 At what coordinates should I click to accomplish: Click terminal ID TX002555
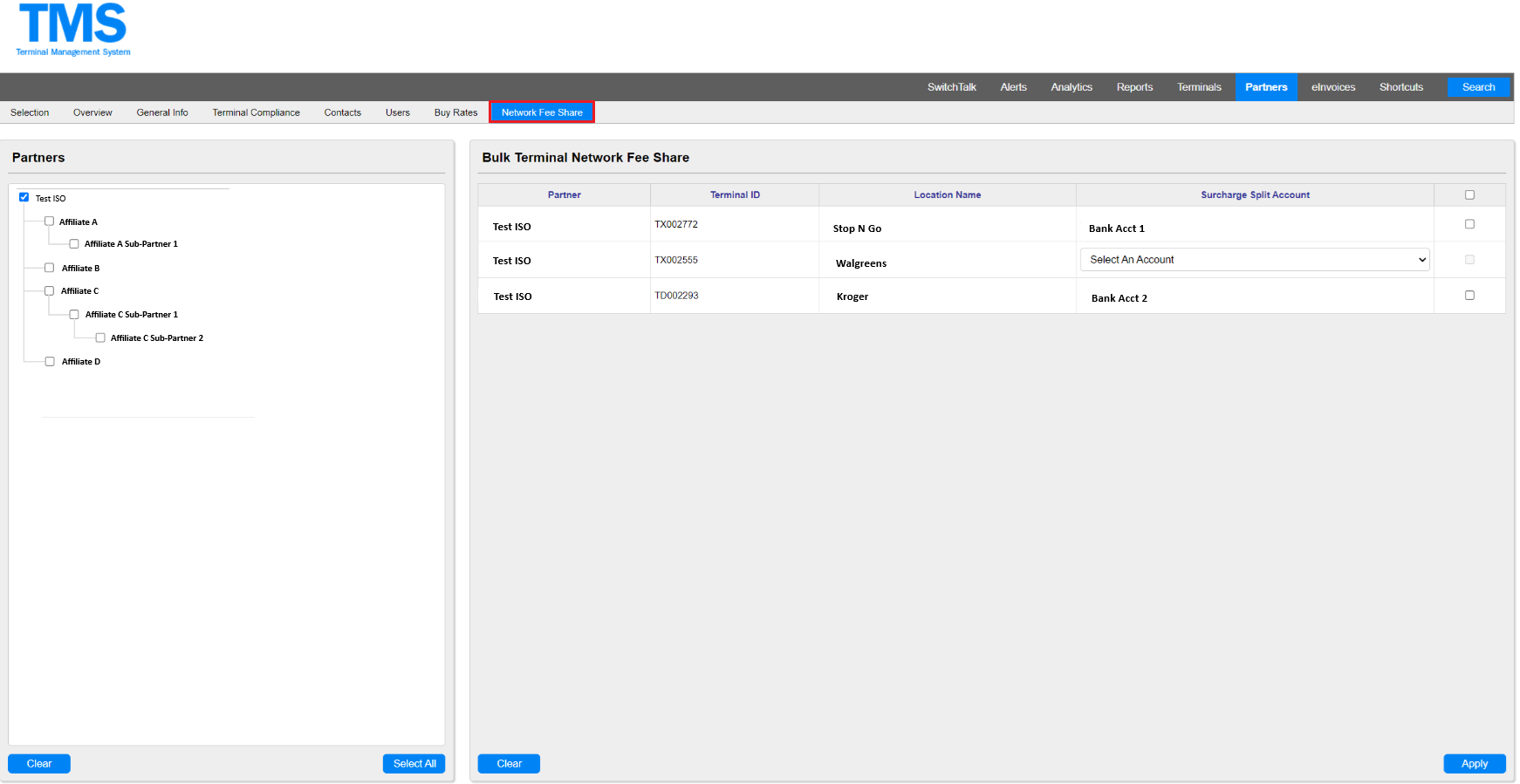click(x=676, y=261)
